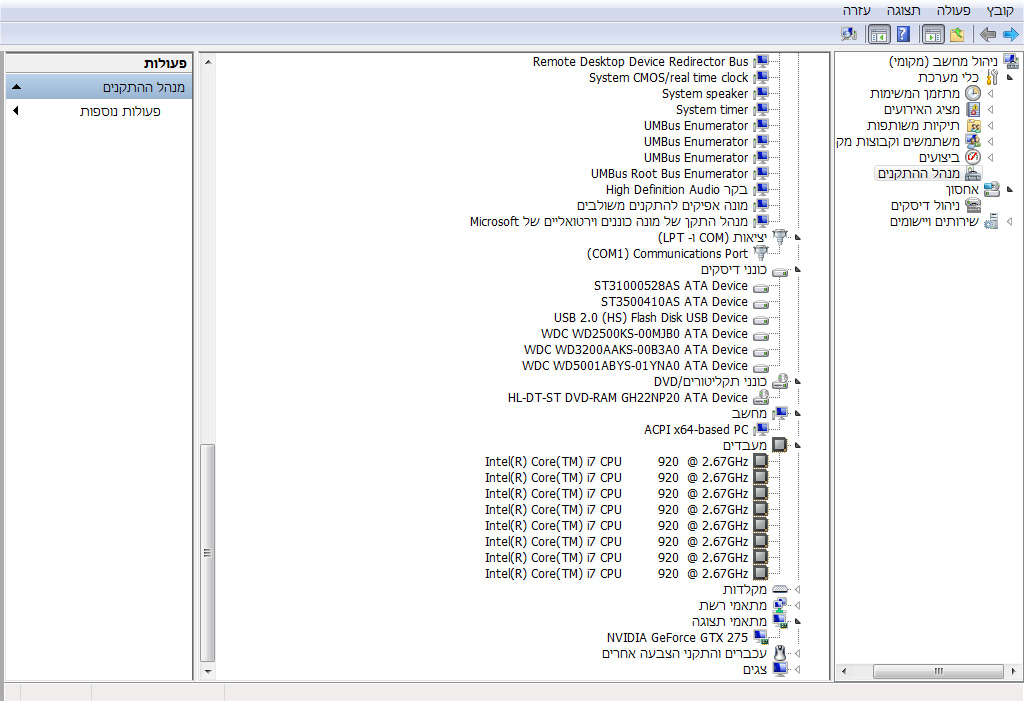Open the View menu (תצוגה)

(904, 10)
